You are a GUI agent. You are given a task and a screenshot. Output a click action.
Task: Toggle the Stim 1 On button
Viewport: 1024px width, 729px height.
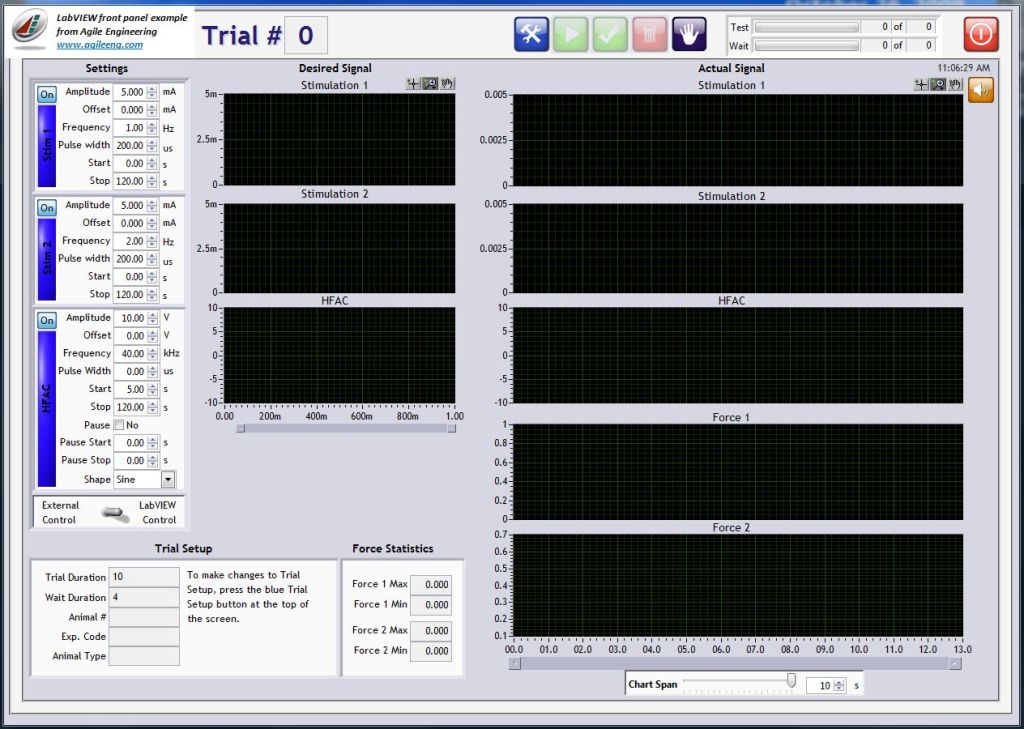47,95
